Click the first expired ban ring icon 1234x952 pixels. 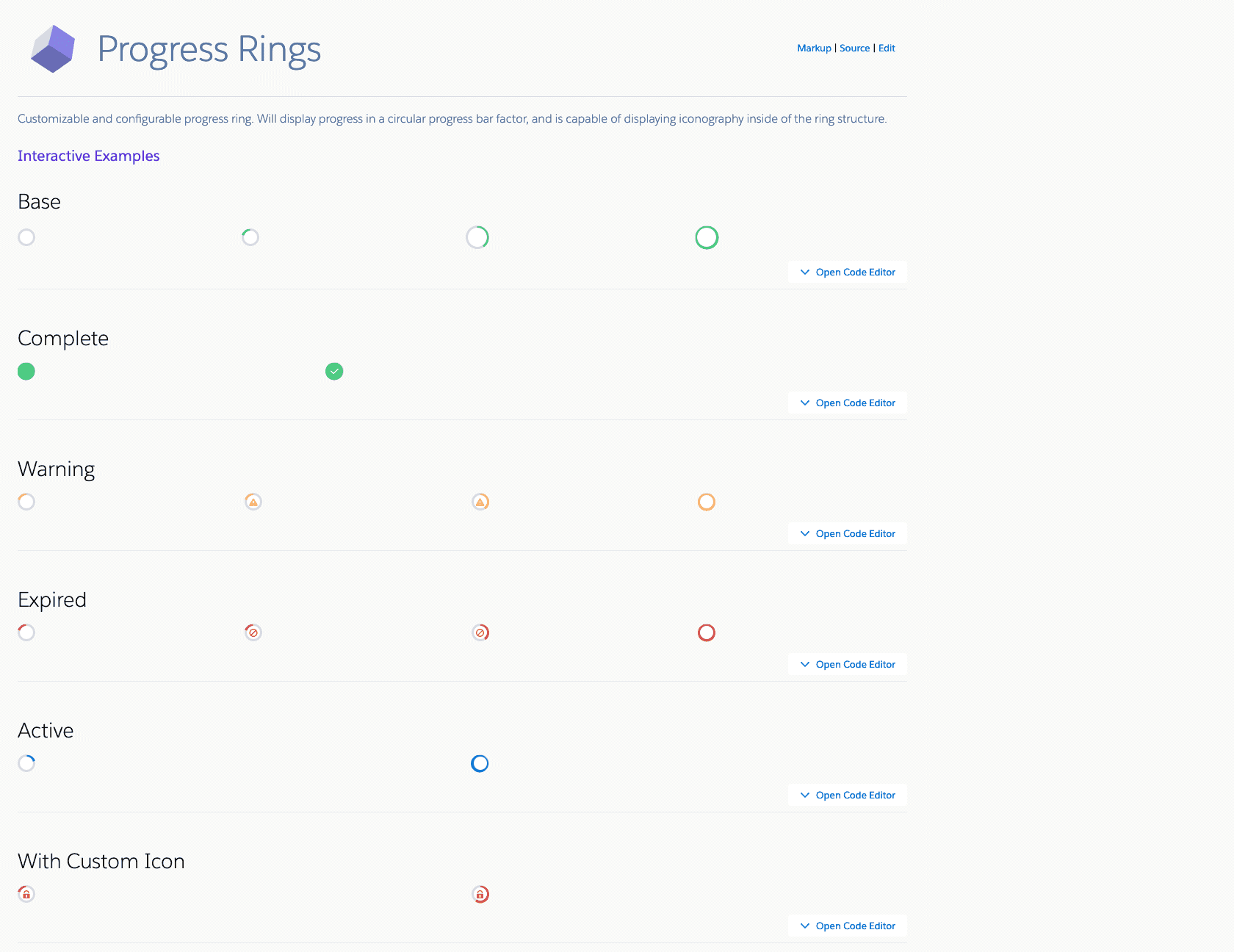(x=253, y=632)
